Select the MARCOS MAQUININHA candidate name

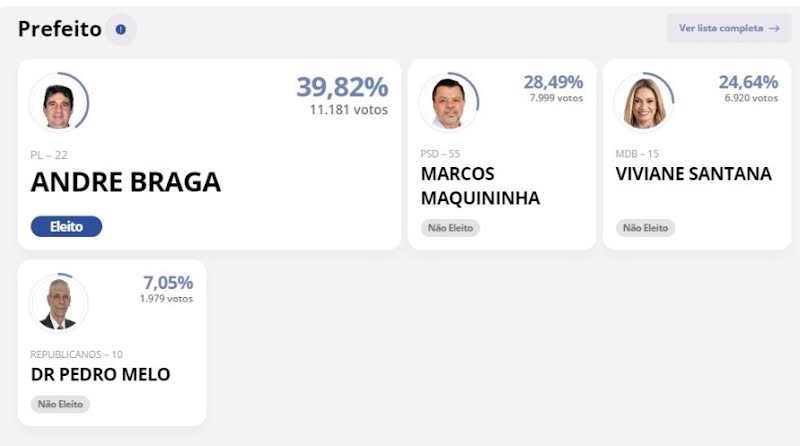point(480,186)
